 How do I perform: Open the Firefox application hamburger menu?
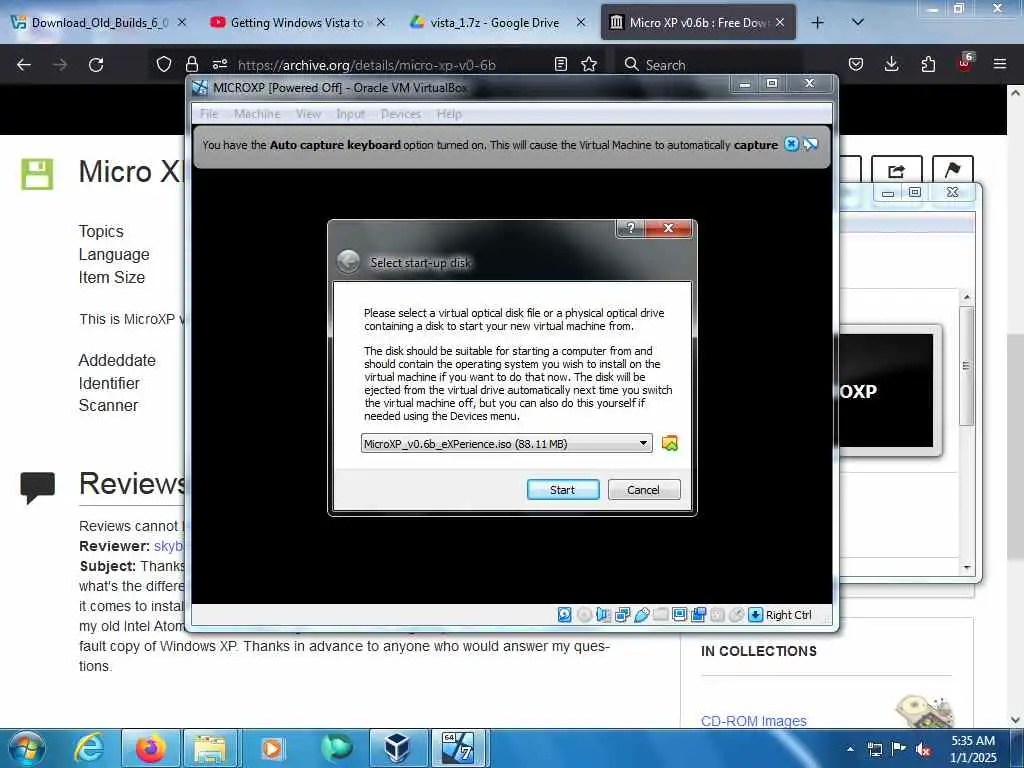click(1000, 64)
